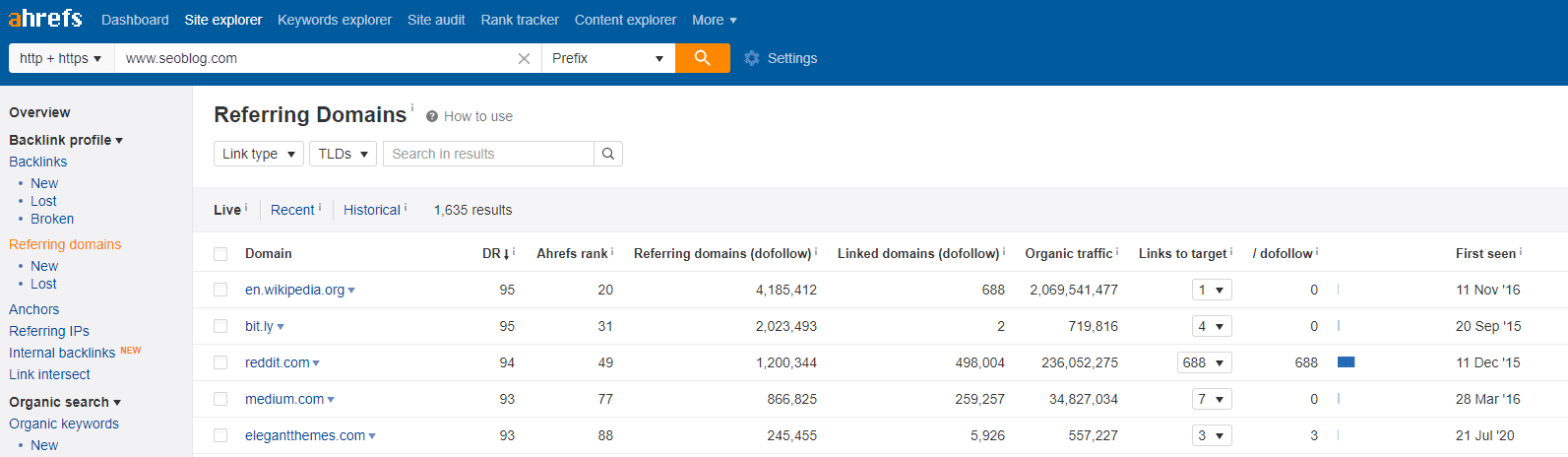Image resolution: width=1568 pixels, height=457 pixels.
Task: Switch to the Historical index tab
Action: [x=372, y=210]
